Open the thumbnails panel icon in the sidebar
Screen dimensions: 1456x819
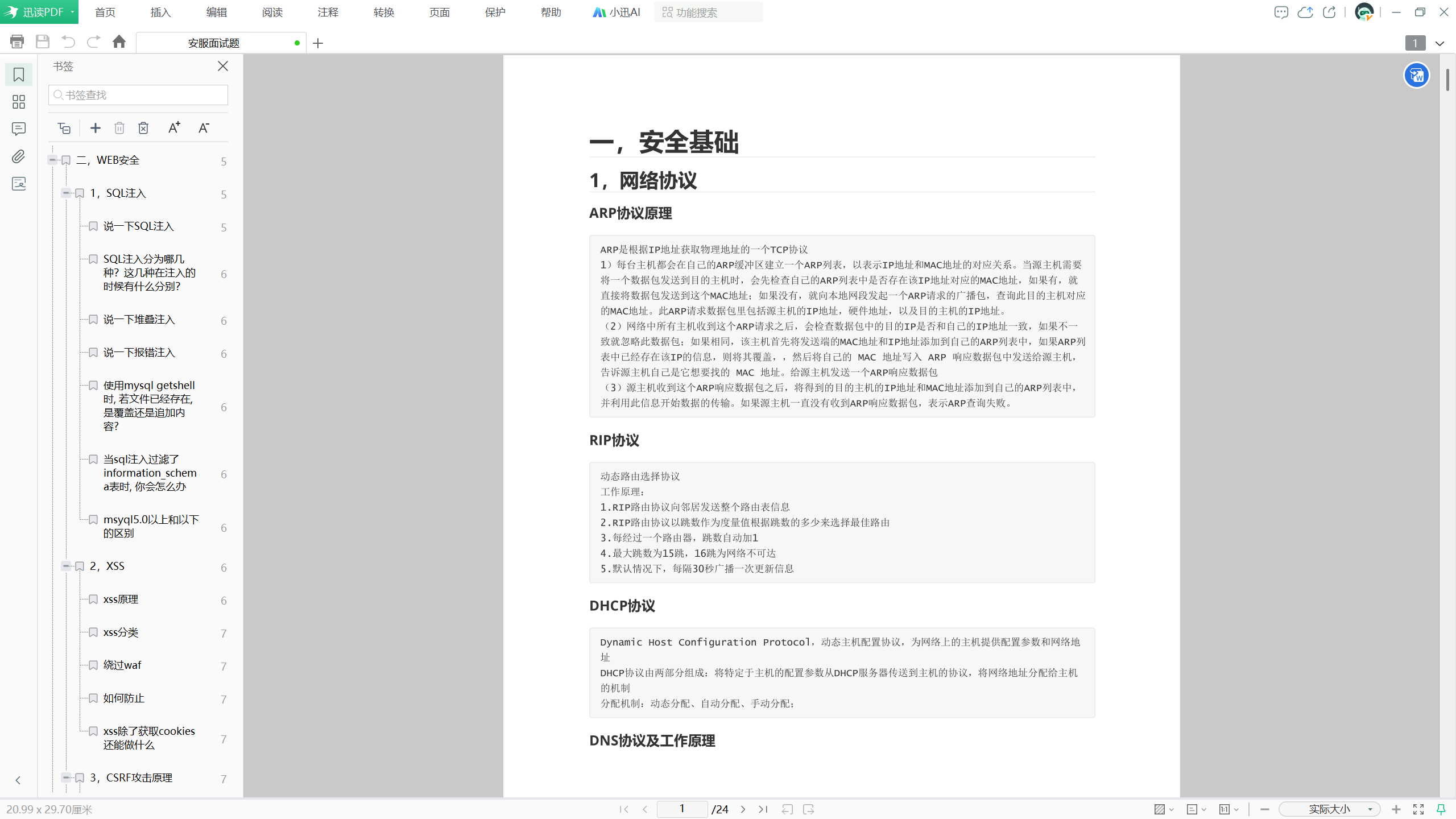point(19,102)
